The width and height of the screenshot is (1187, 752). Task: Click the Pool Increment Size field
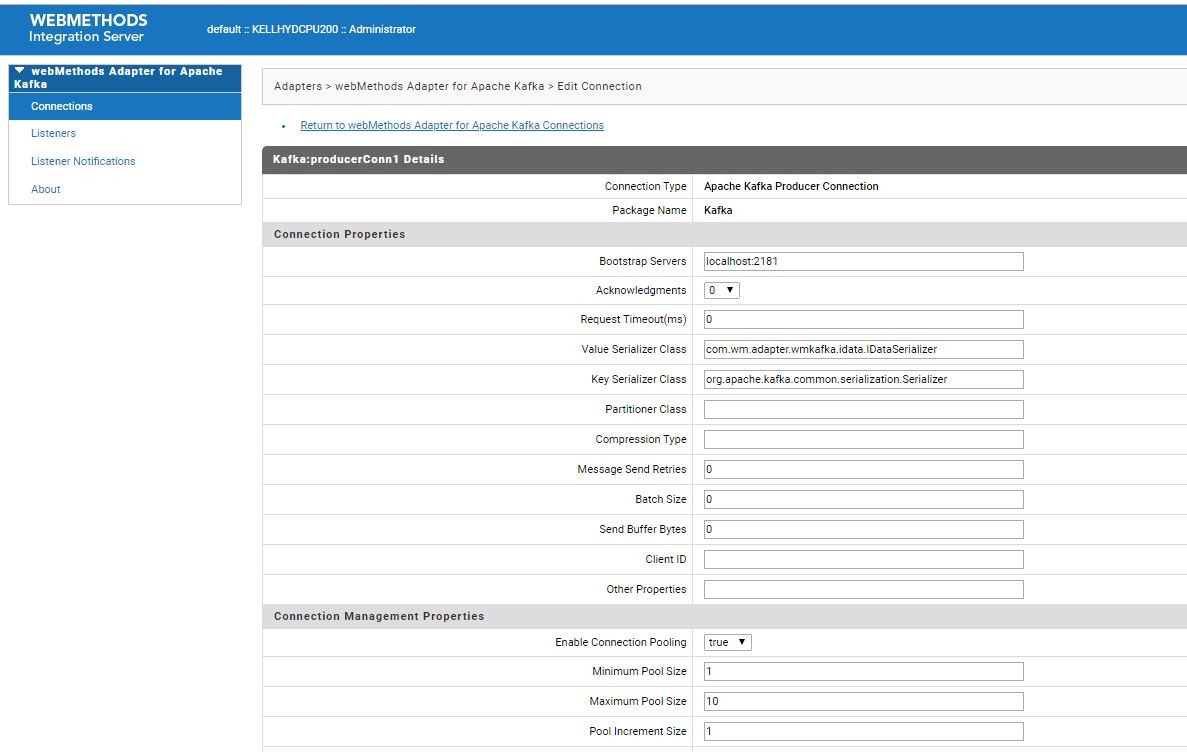(x=863, y=732)
